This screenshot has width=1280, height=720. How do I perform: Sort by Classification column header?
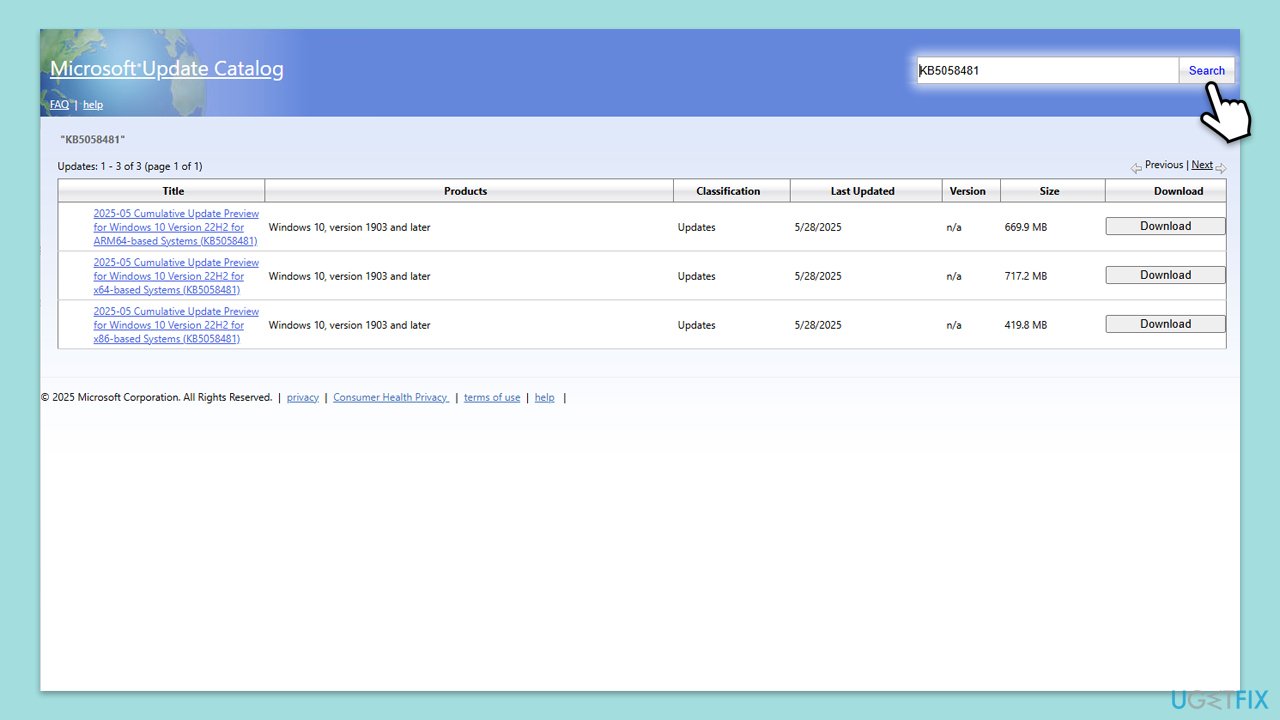pos(728,191)
